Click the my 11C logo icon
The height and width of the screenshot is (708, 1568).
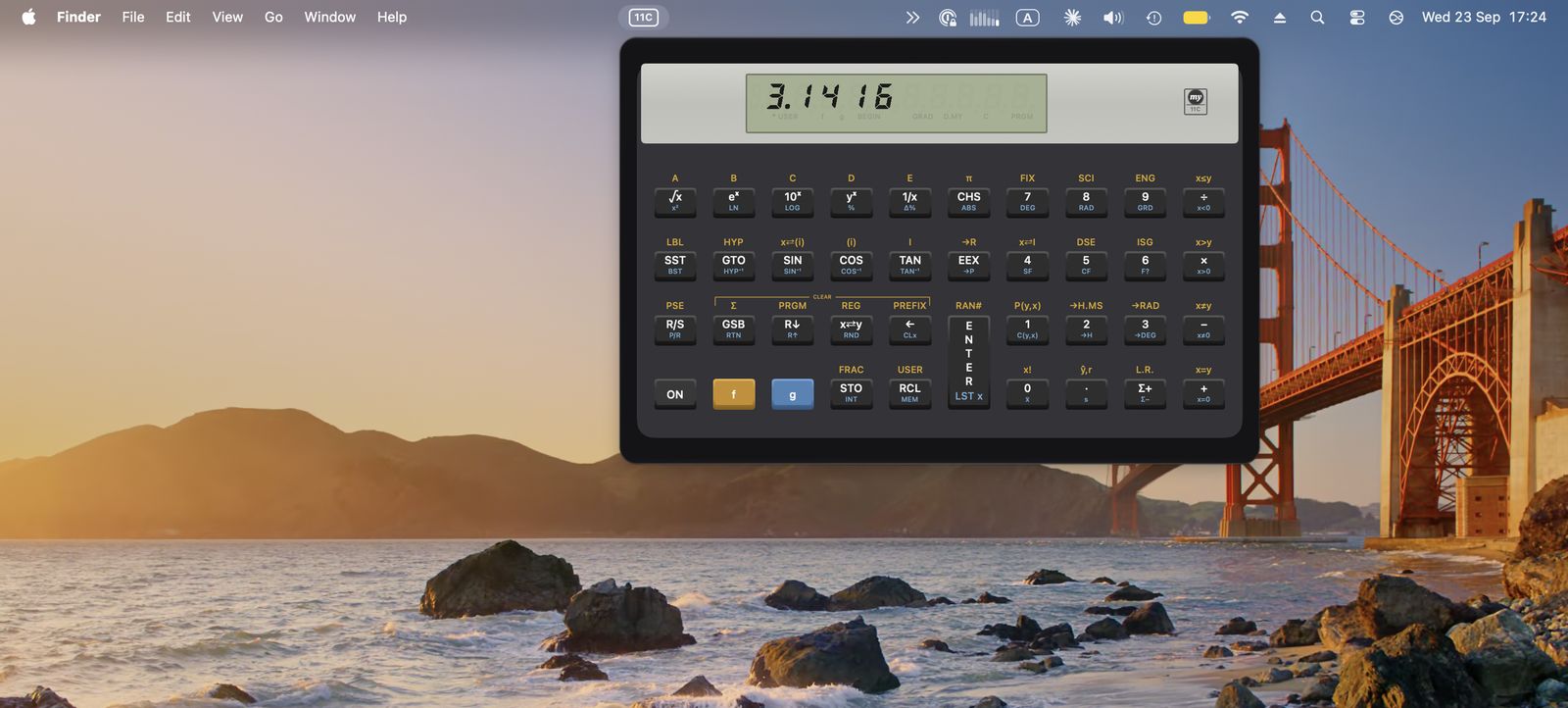[1196, 101]
